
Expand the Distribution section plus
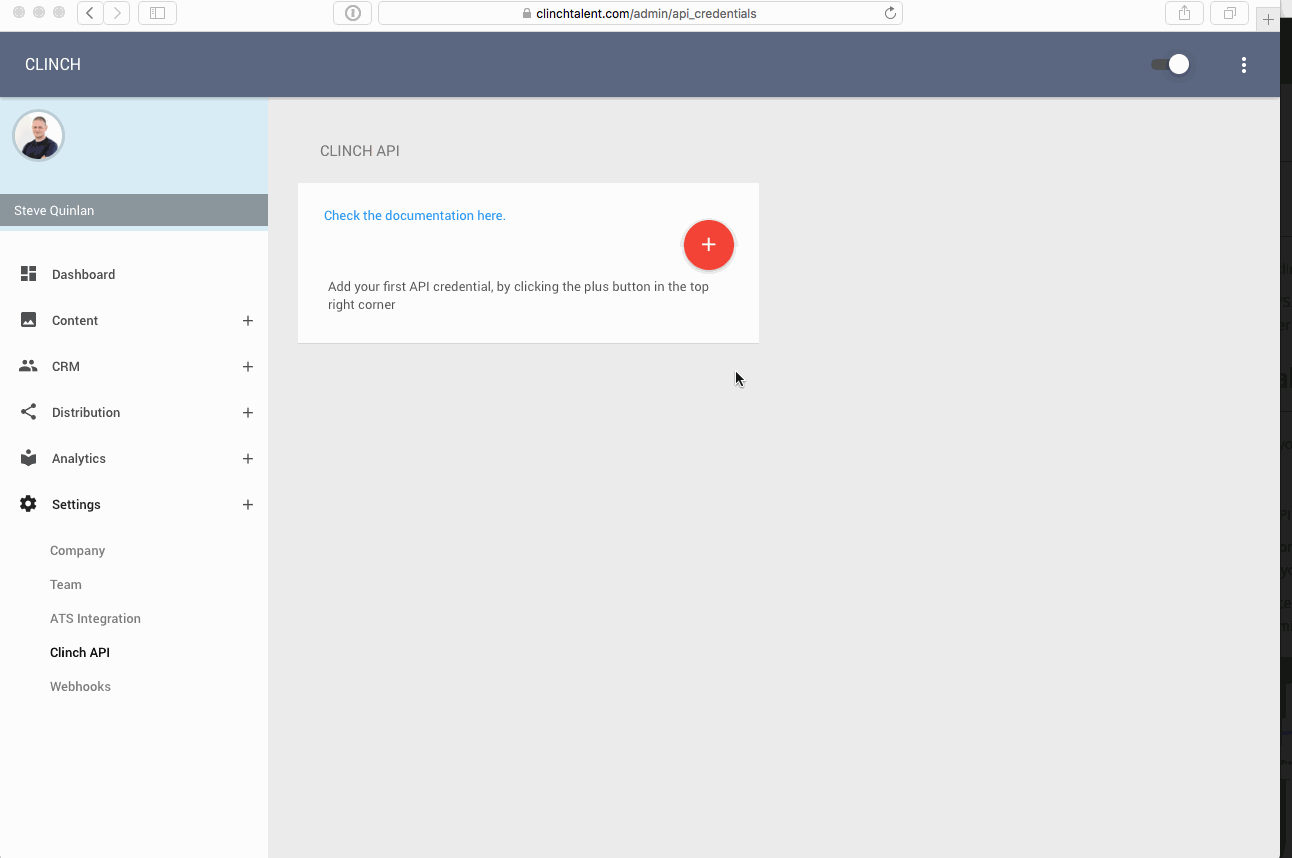(x=247, y=413)
